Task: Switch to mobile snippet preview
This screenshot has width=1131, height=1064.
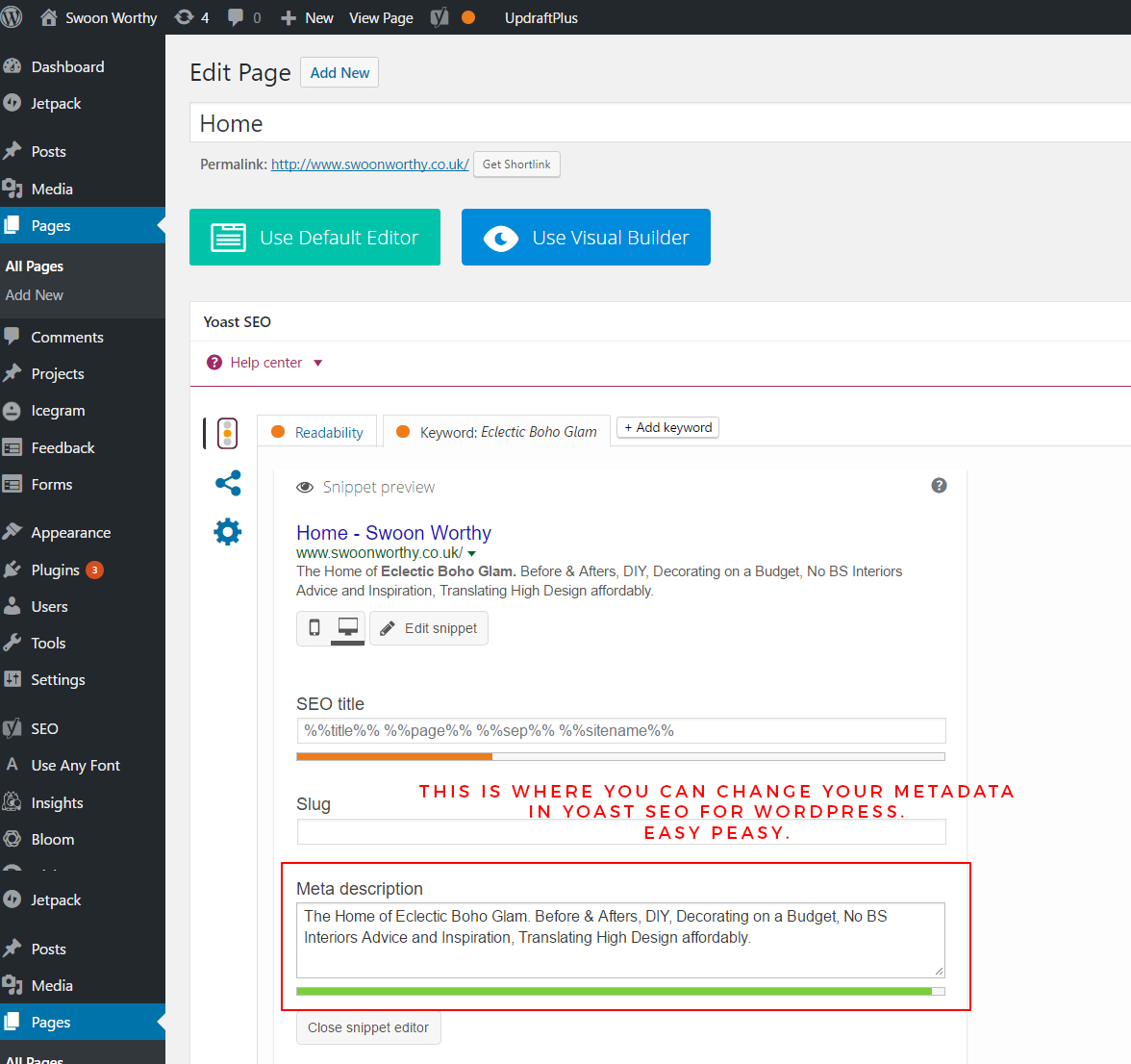Action: tap(314, 628)
